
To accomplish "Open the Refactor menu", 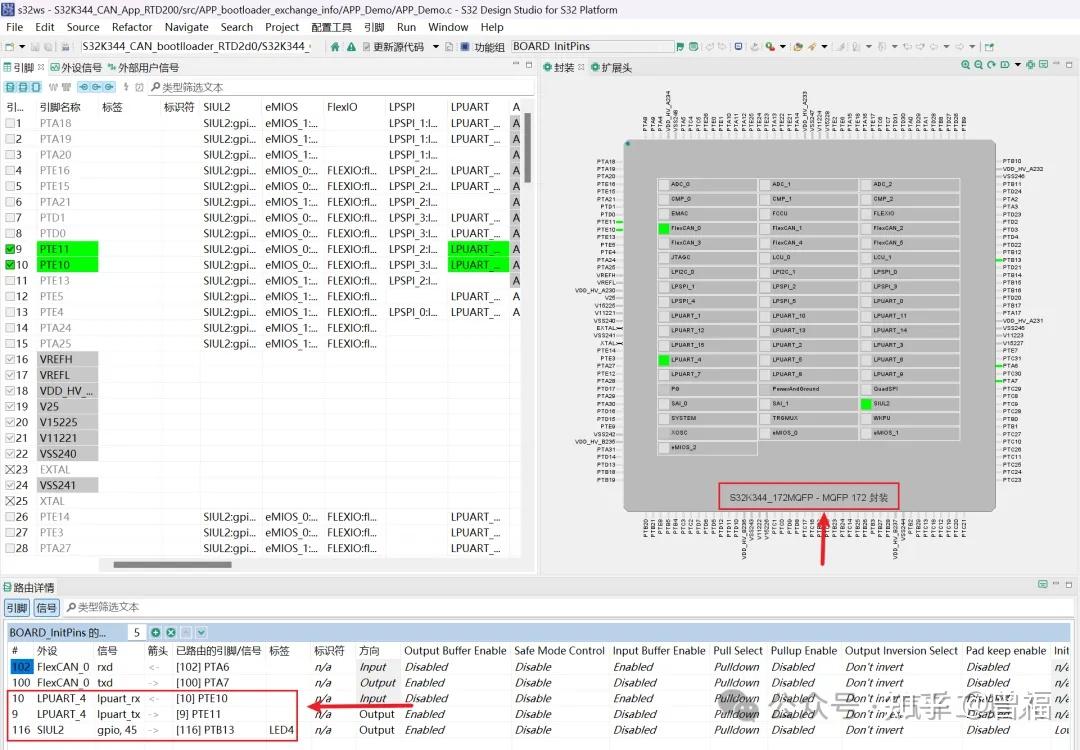I will [131, 27].
